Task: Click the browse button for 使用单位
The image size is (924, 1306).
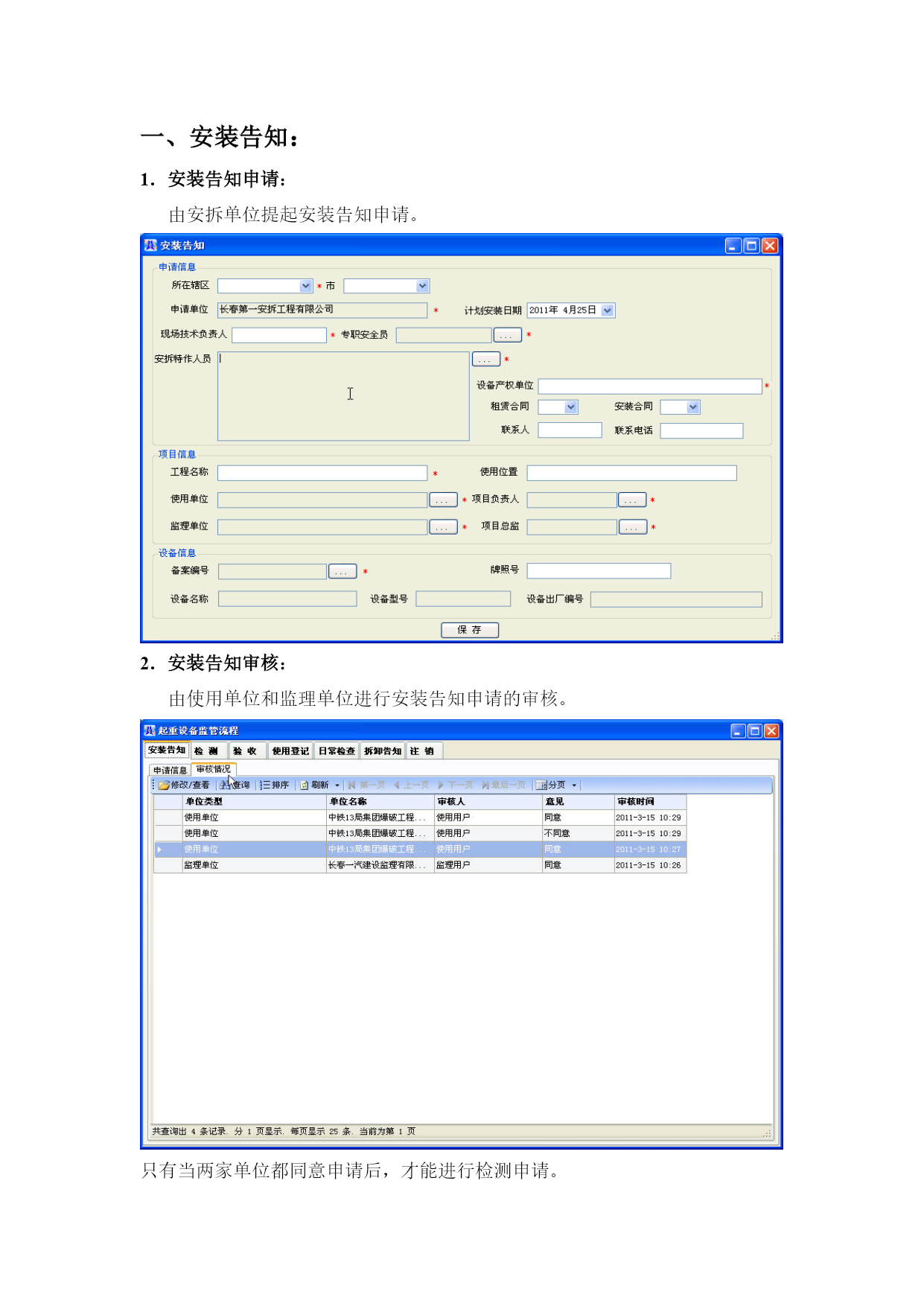Action: pyautogui.click(x=443, y=500)
